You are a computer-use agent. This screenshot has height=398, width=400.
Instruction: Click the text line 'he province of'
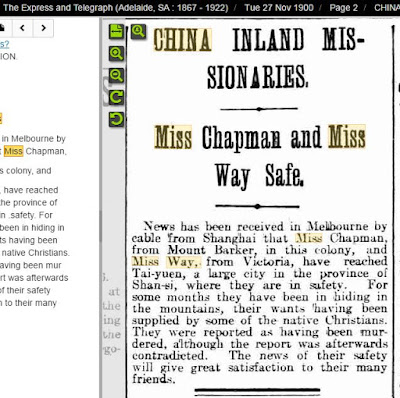(x=29, y=203)
